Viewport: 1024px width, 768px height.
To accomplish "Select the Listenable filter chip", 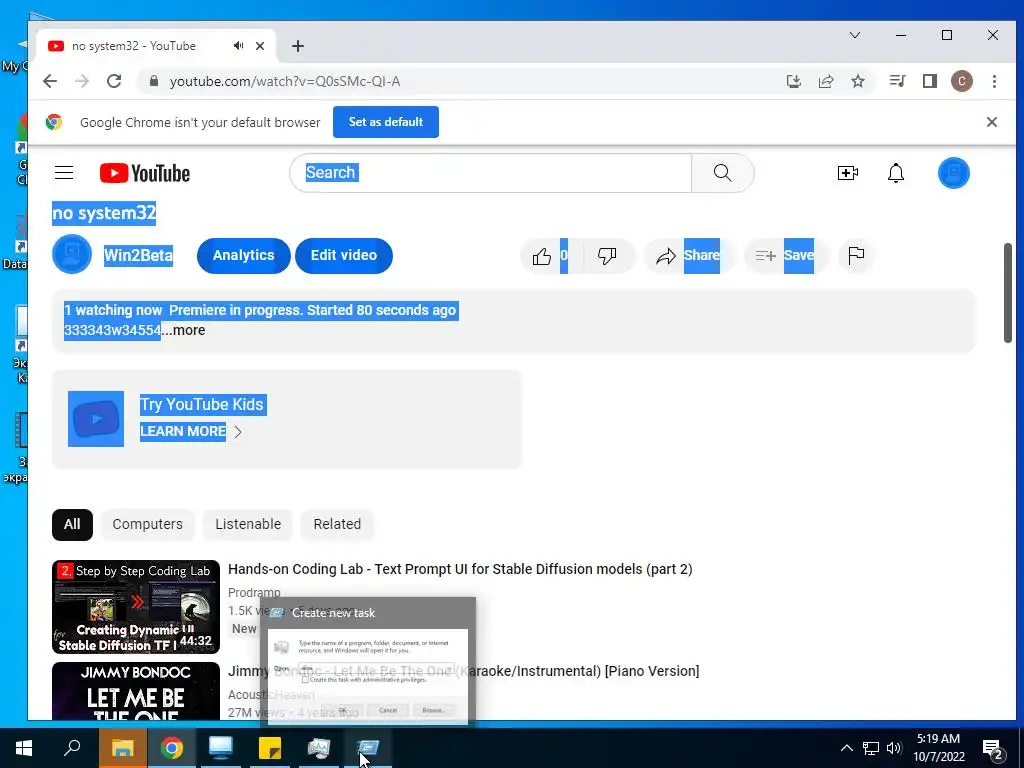I will click(x=248, y=524).
